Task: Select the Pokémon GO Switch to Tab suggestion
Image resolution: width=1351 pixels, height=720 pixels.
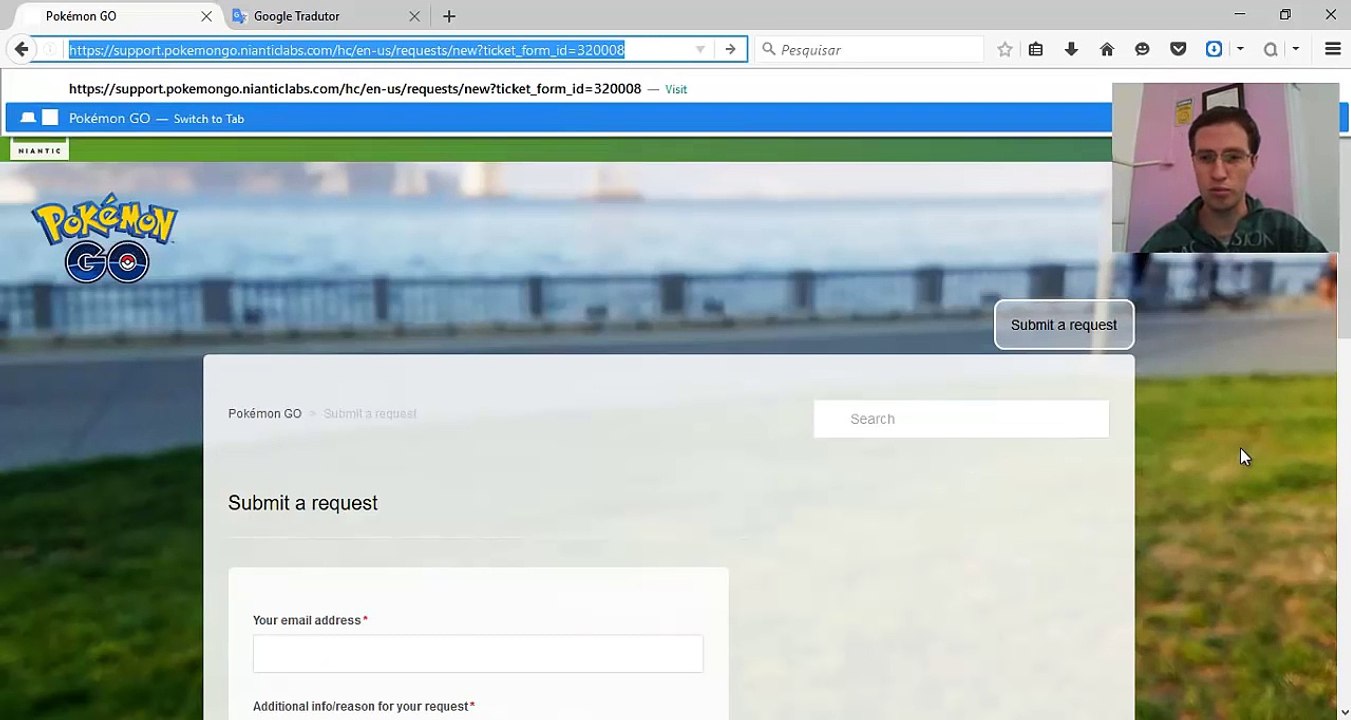Action: 558,118
